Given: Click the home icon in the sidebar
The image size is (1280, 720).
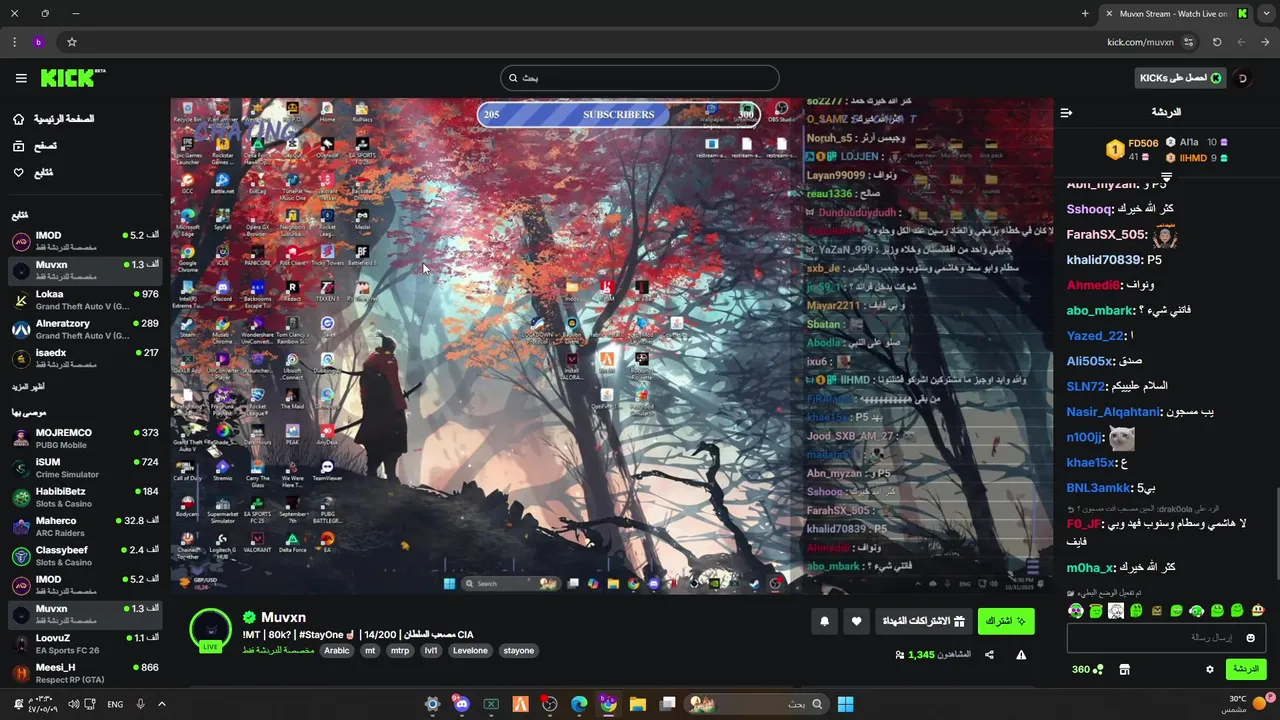Looking at the screenshot, I should [x=19, y=119].
